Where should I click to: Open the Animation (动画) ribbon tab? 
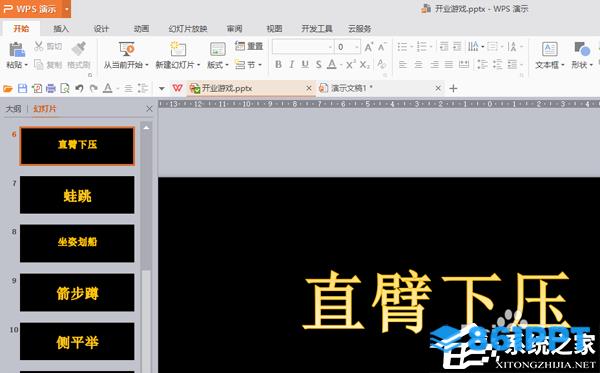click(x=141, y=29)
